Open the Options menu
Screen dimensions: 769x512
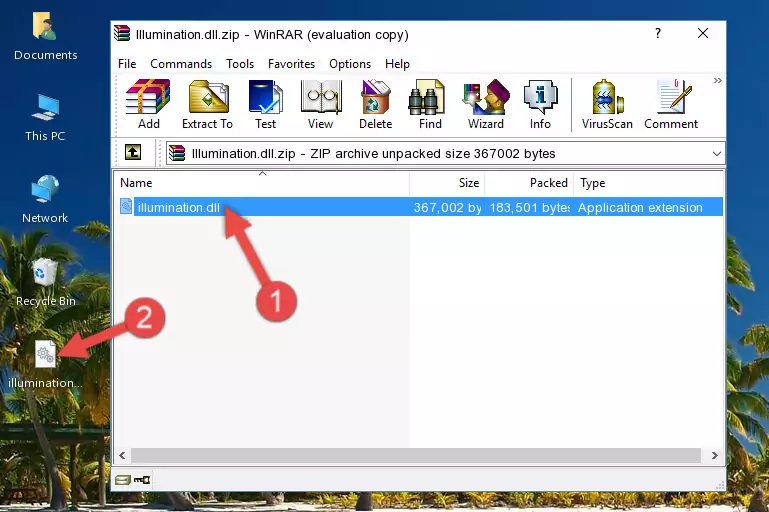click(350, 64)
